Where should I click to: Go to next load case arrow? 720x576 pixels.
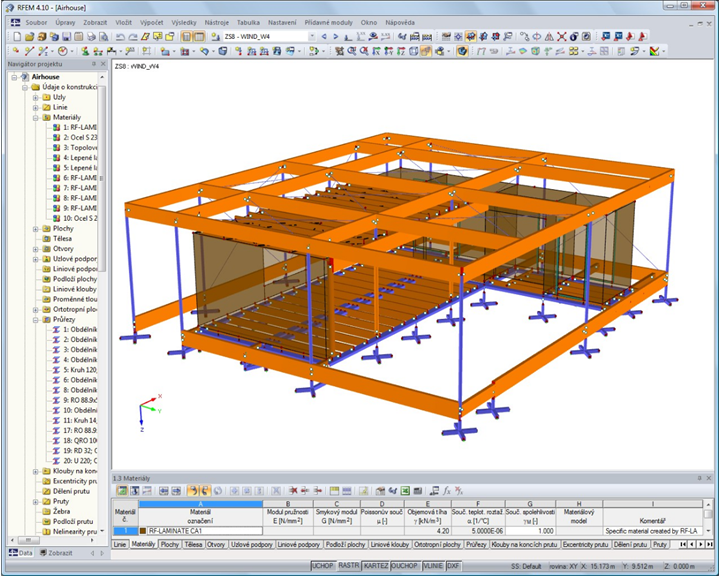(336, 36)
